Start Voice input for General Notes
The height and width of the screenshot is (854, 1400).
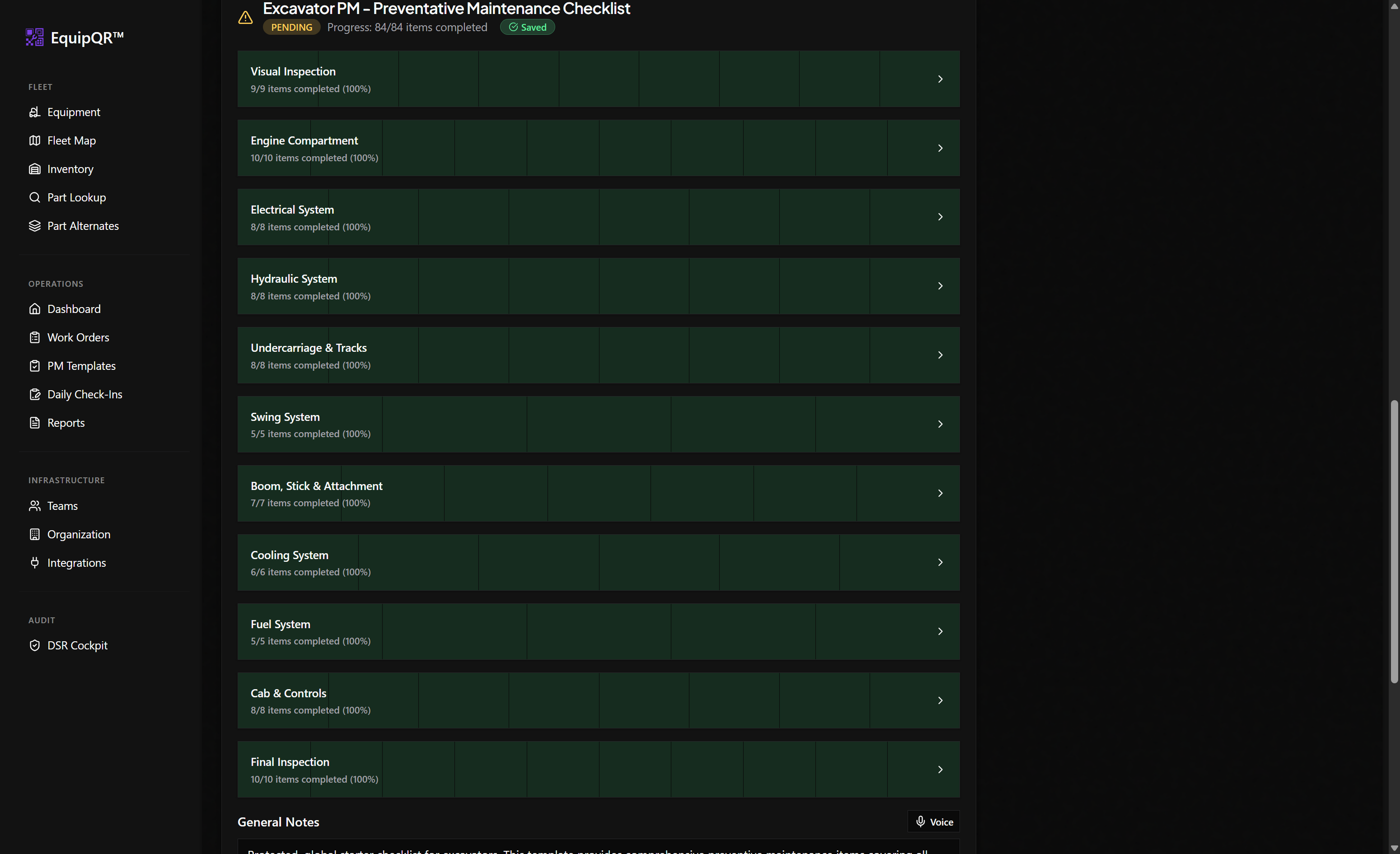tap(933, 821)
